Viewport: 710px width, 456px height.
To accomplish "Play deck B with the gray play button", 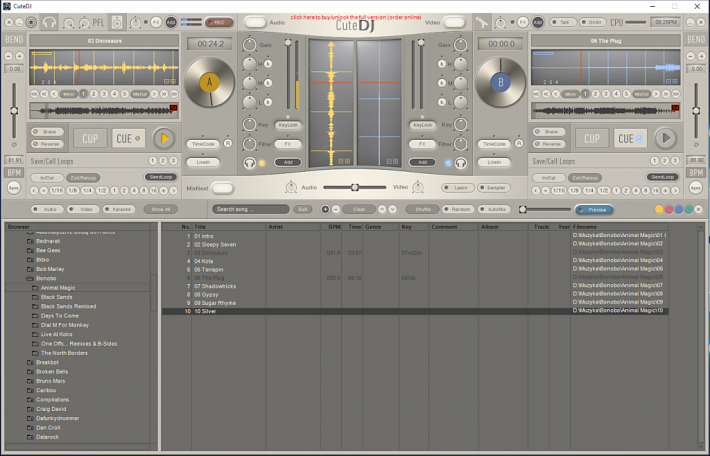I will click(666, 138).
